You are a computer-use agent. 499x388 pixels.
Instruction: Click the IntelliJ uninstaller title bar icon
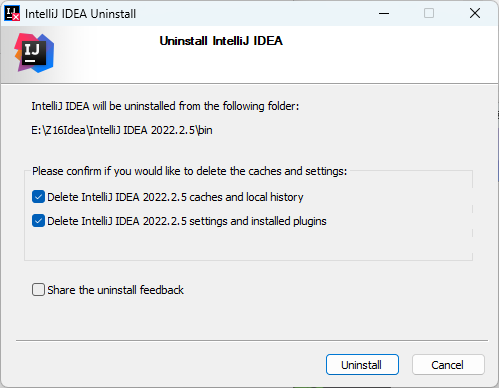[12, 13]
